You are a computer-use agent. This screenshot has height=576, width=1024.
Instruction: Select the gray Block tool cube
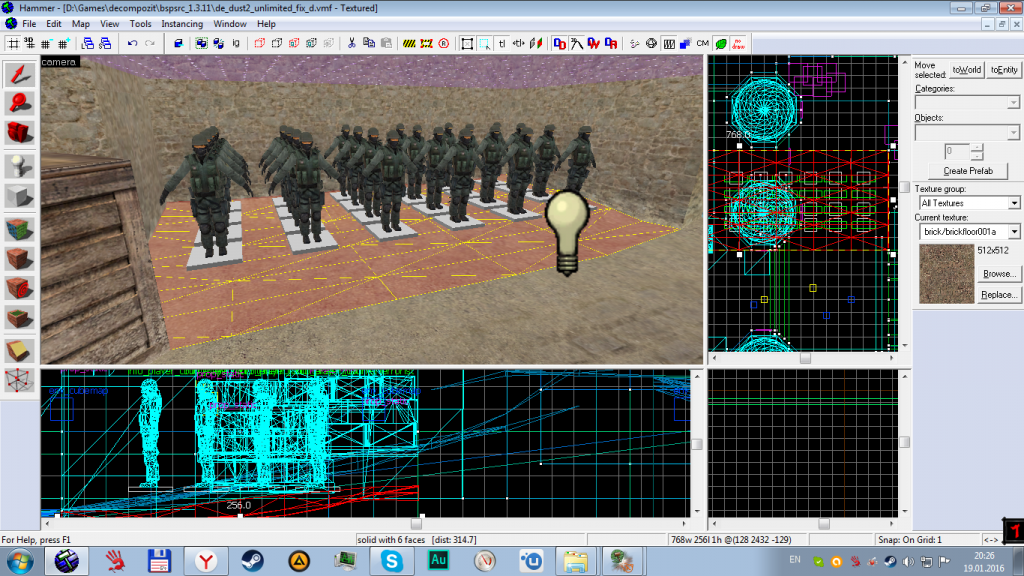pyautogui.click(x=19, y=195)
